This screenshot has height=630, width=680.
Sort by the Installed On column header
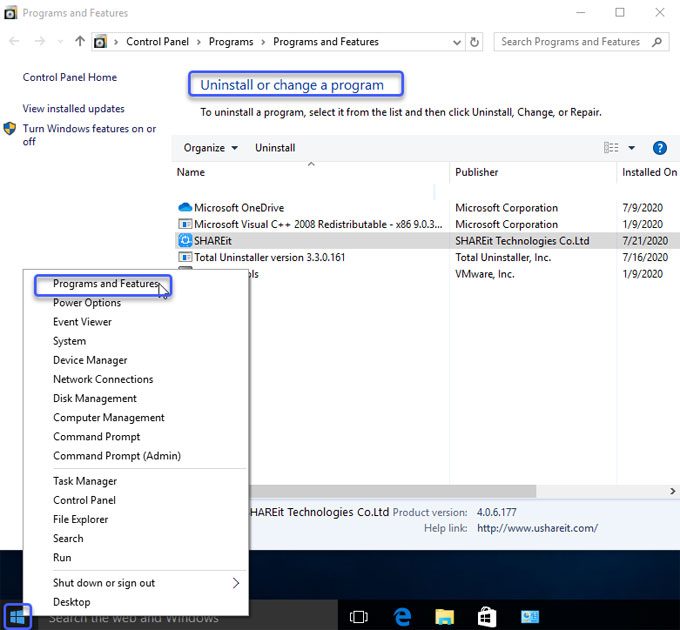(649, 172)
